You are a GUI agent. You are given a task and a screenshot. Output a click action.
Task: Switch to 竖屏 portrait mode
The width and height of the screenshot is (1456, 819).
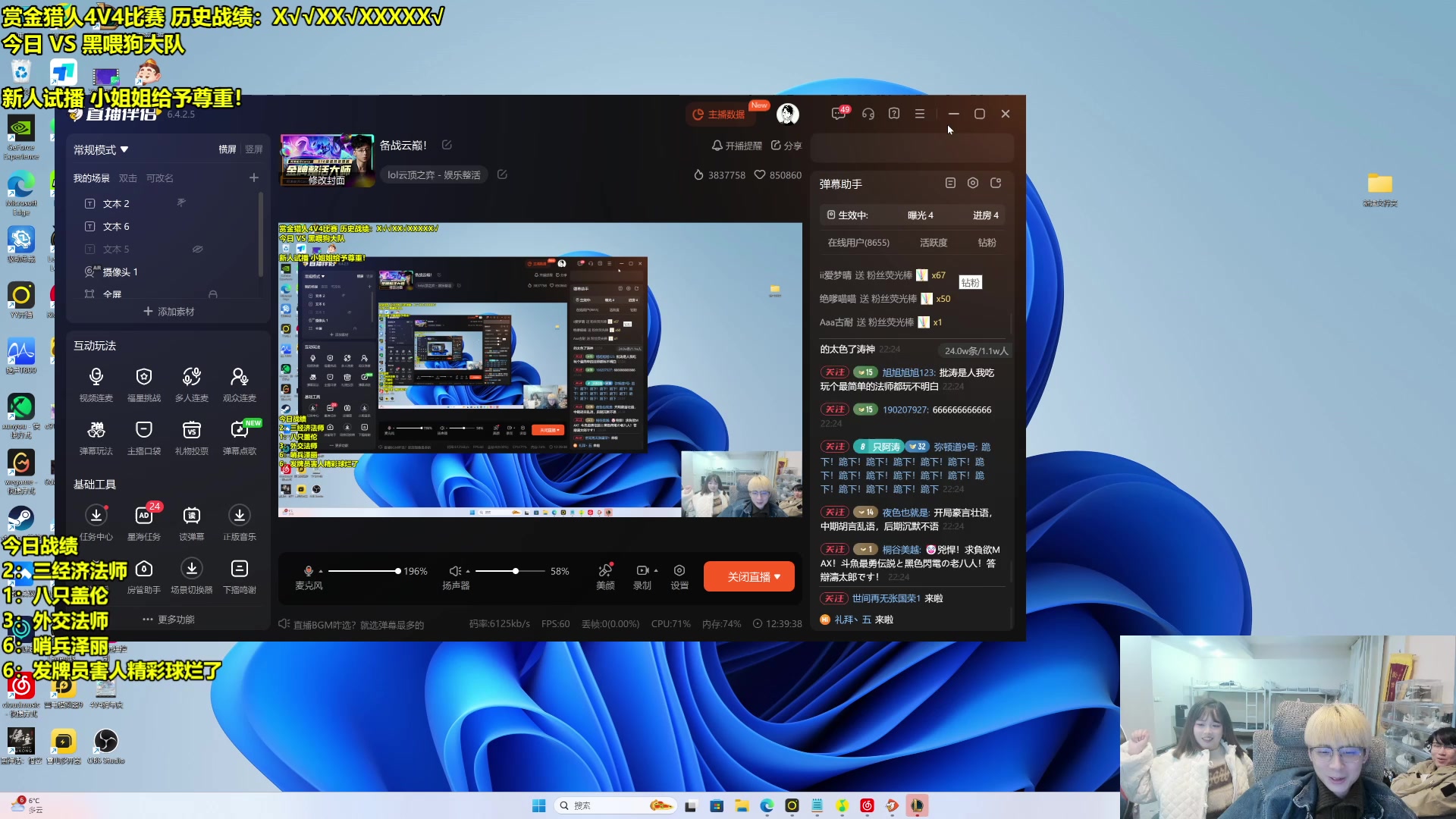pyautogui.click(x=254, y=149)
